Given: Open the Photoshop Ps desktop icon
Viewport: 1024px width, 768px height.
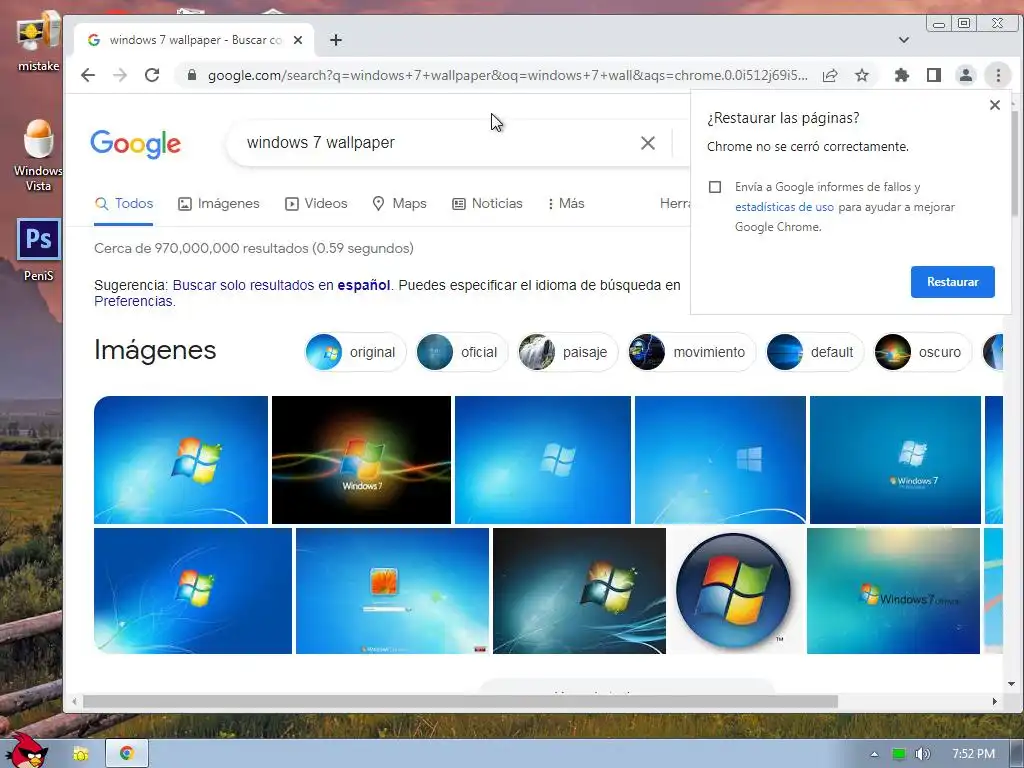Looking at the screenshot, I should 39,249.
